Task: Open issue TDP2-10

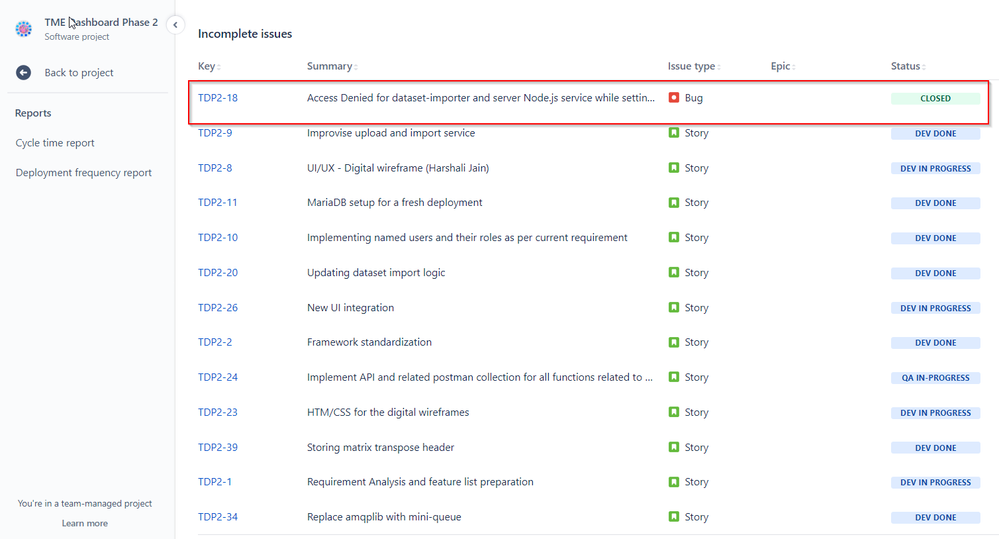Action: (218, 238)
